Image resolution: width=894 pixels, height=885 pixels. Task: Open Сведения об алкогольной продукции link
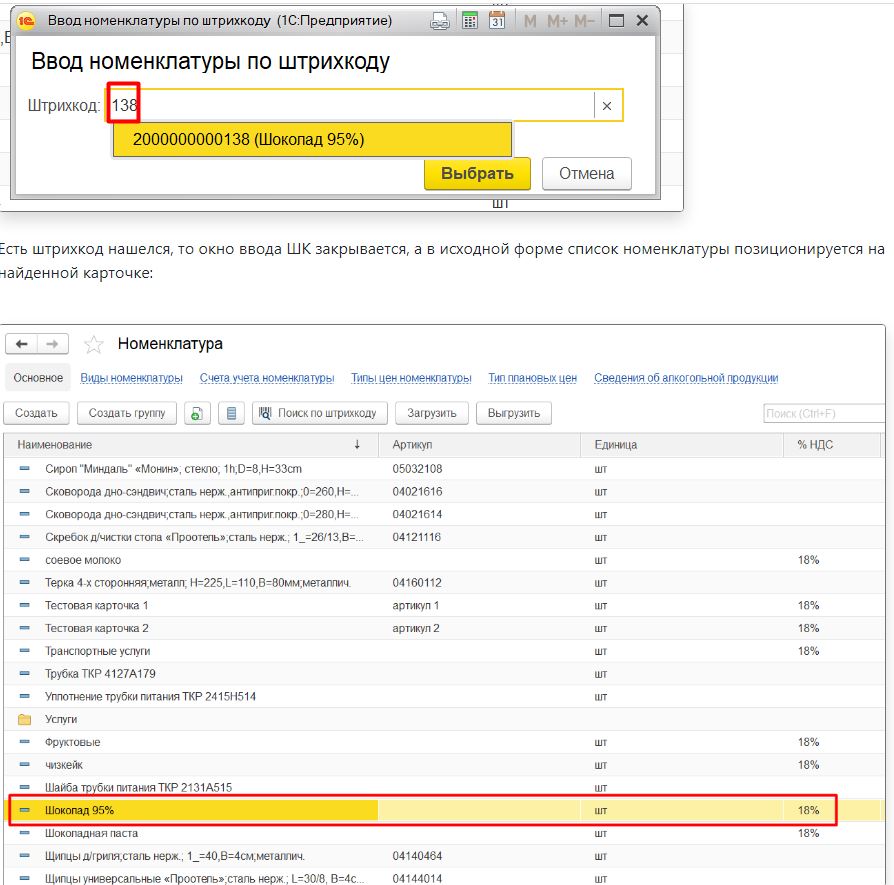(686, 378)
